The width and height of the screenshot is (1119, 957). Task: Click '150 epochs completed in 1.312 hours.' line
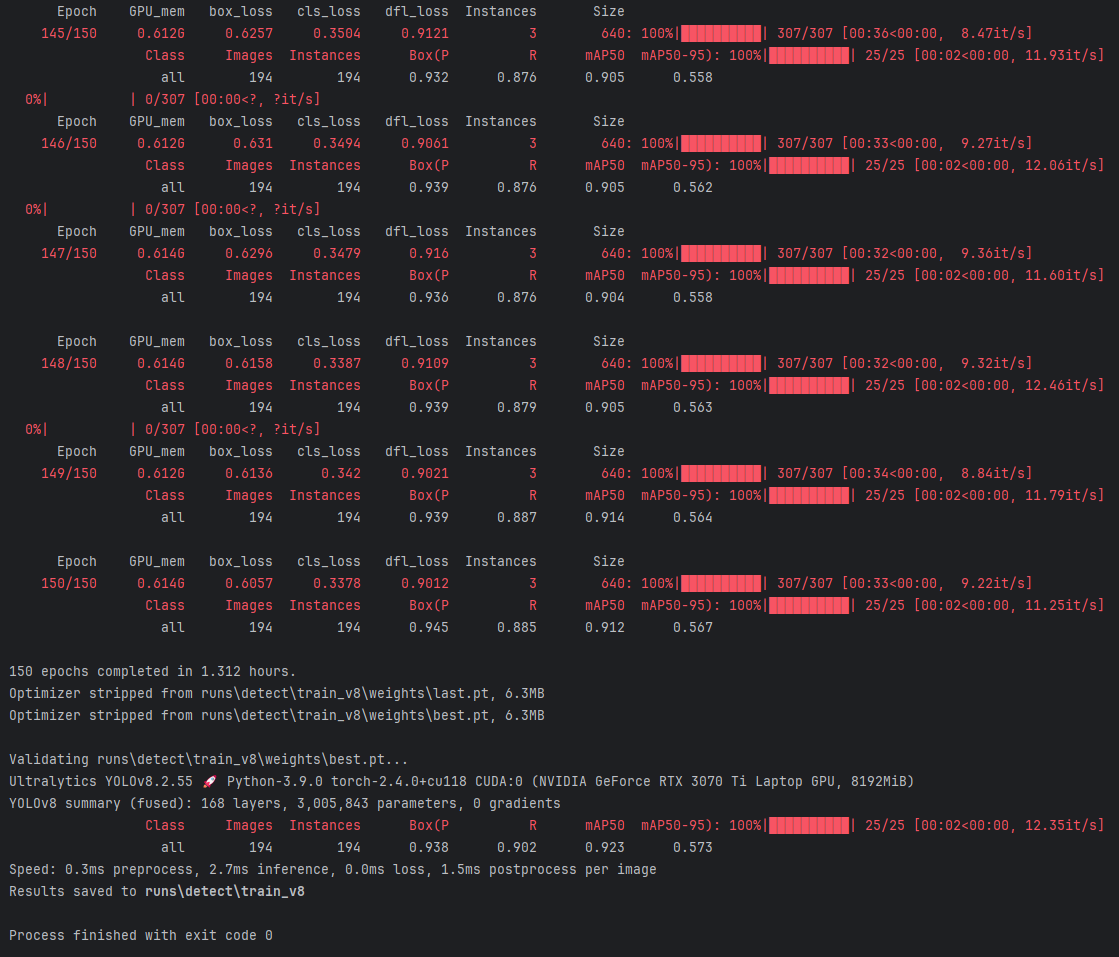(152, 672)
